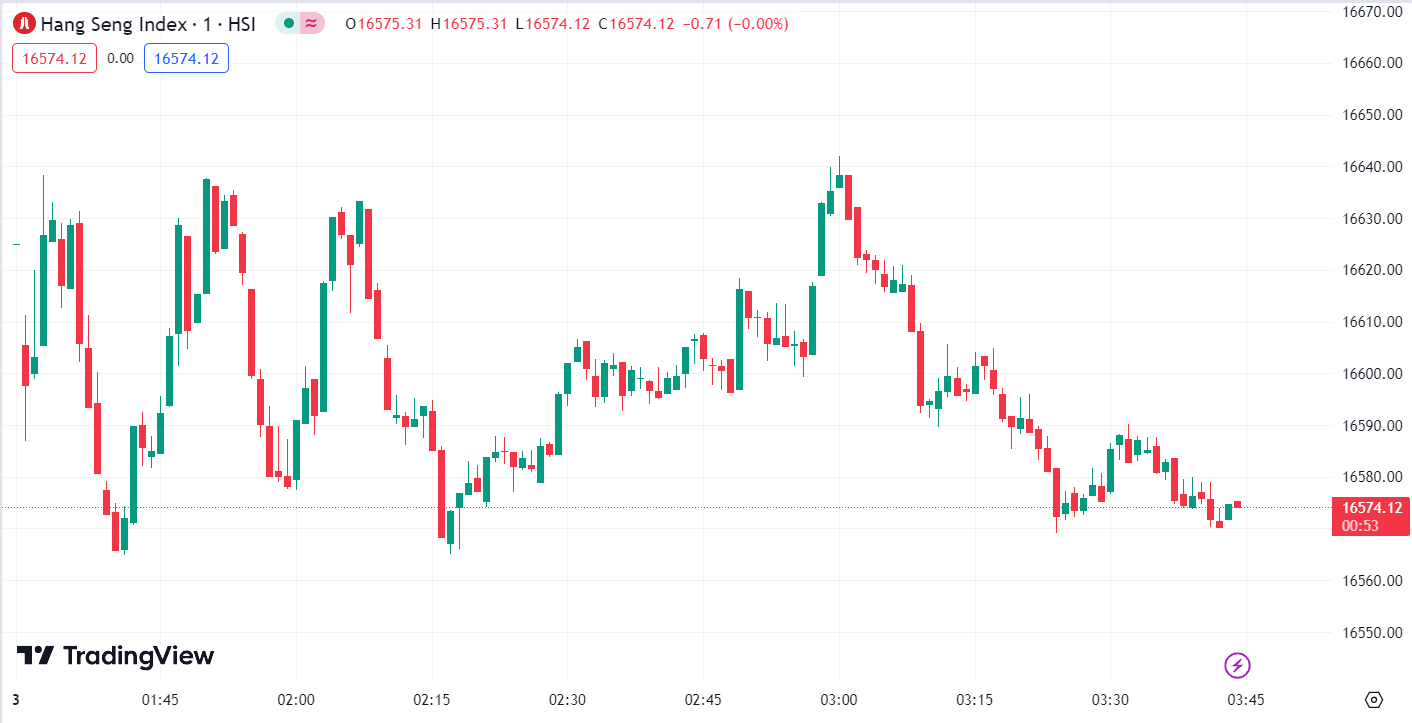Click the blue buy price 16574.12 box
The image size is (1412, 723).
pyautogui.click(x=186, y=58)
